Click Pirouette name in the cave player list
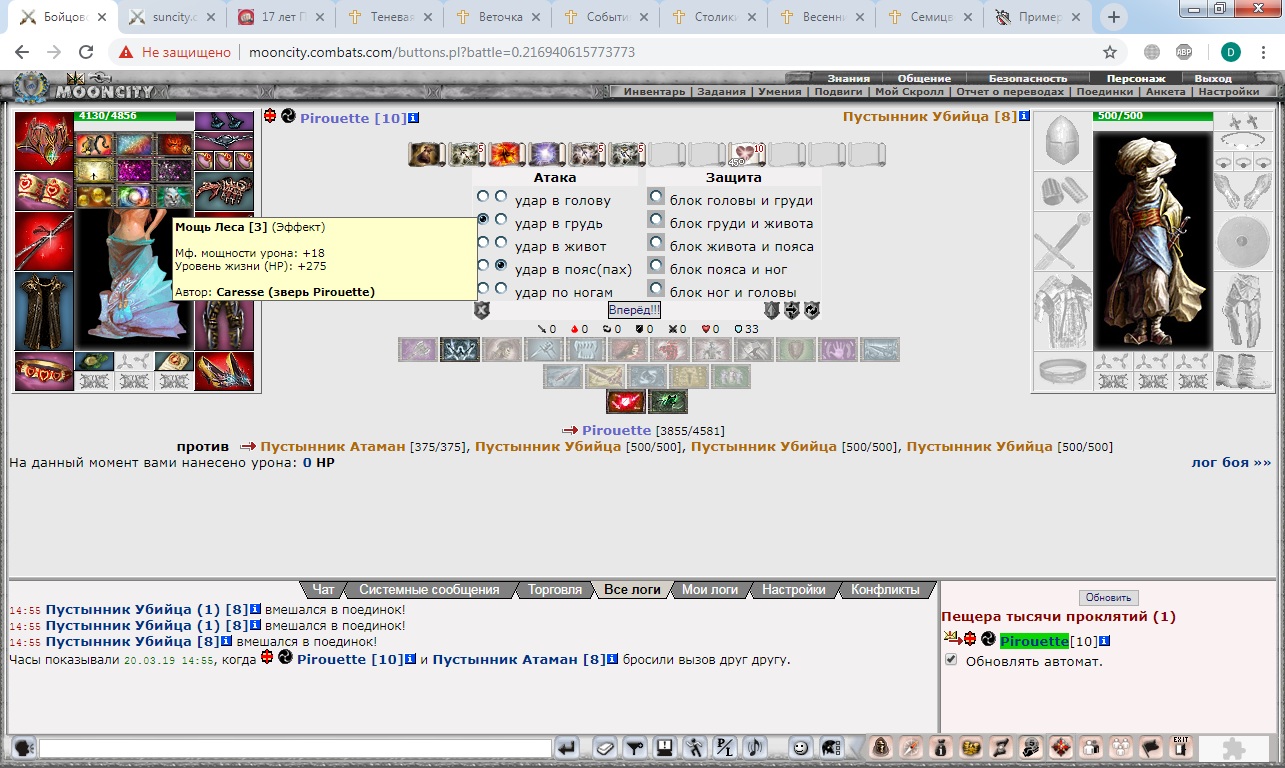 [1034, 640]
